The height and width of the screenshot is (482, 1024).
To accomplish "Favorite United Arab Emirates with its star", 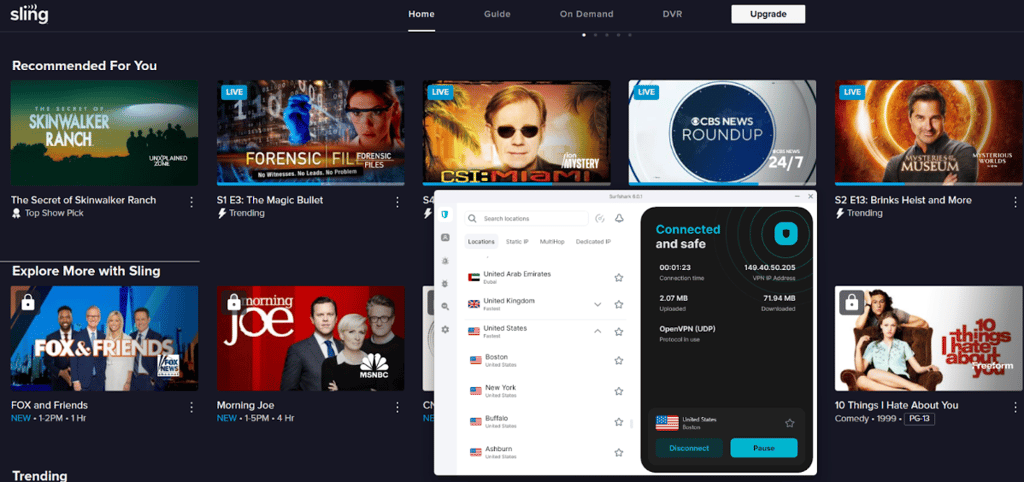I will pyautogui.click(x=618, y=278).
